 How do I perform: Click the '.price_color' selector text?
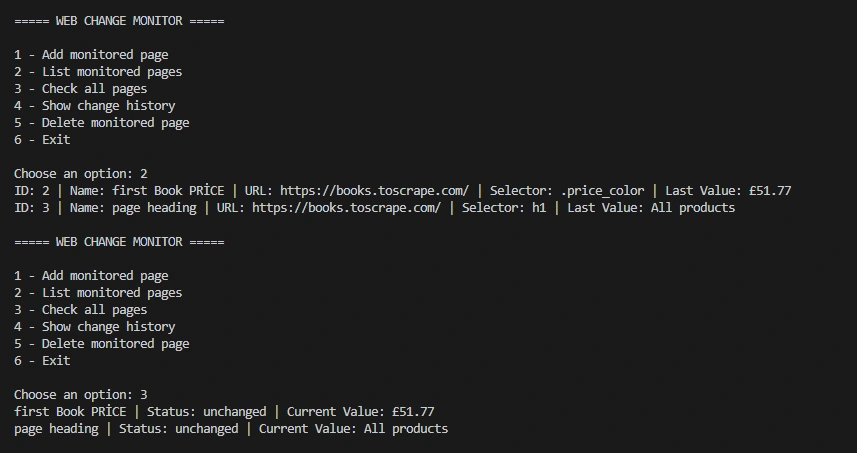tap(602, 191)
